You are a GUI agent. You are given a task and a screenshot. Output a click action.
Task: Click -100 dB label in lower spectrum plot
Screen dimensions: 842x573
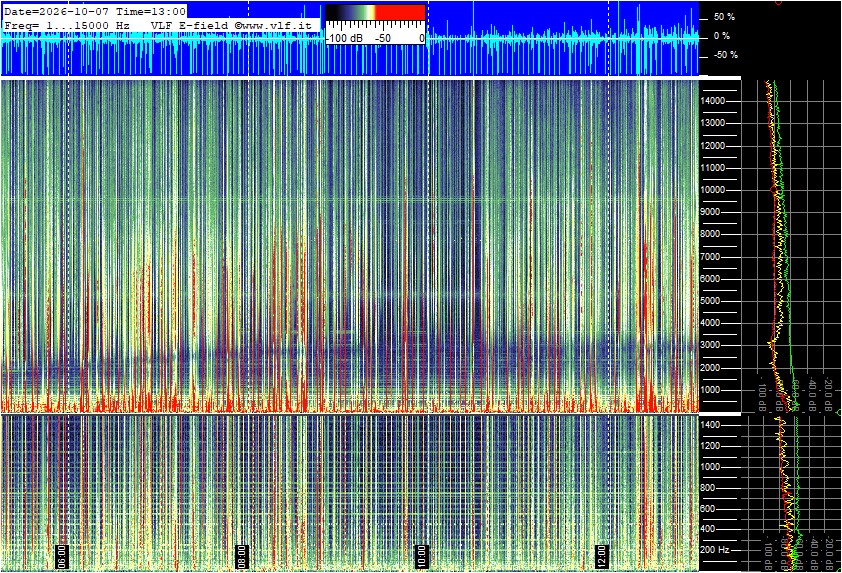tap(768, 553)
